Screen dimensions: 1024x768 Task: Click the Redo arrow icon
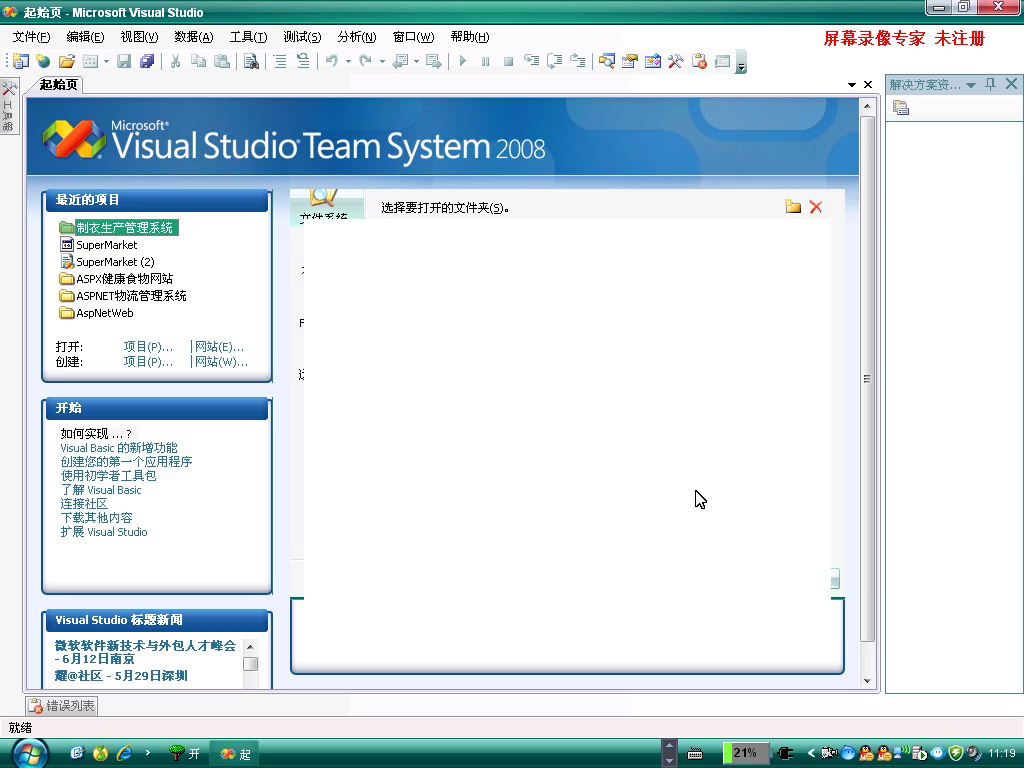pos(366,61)
